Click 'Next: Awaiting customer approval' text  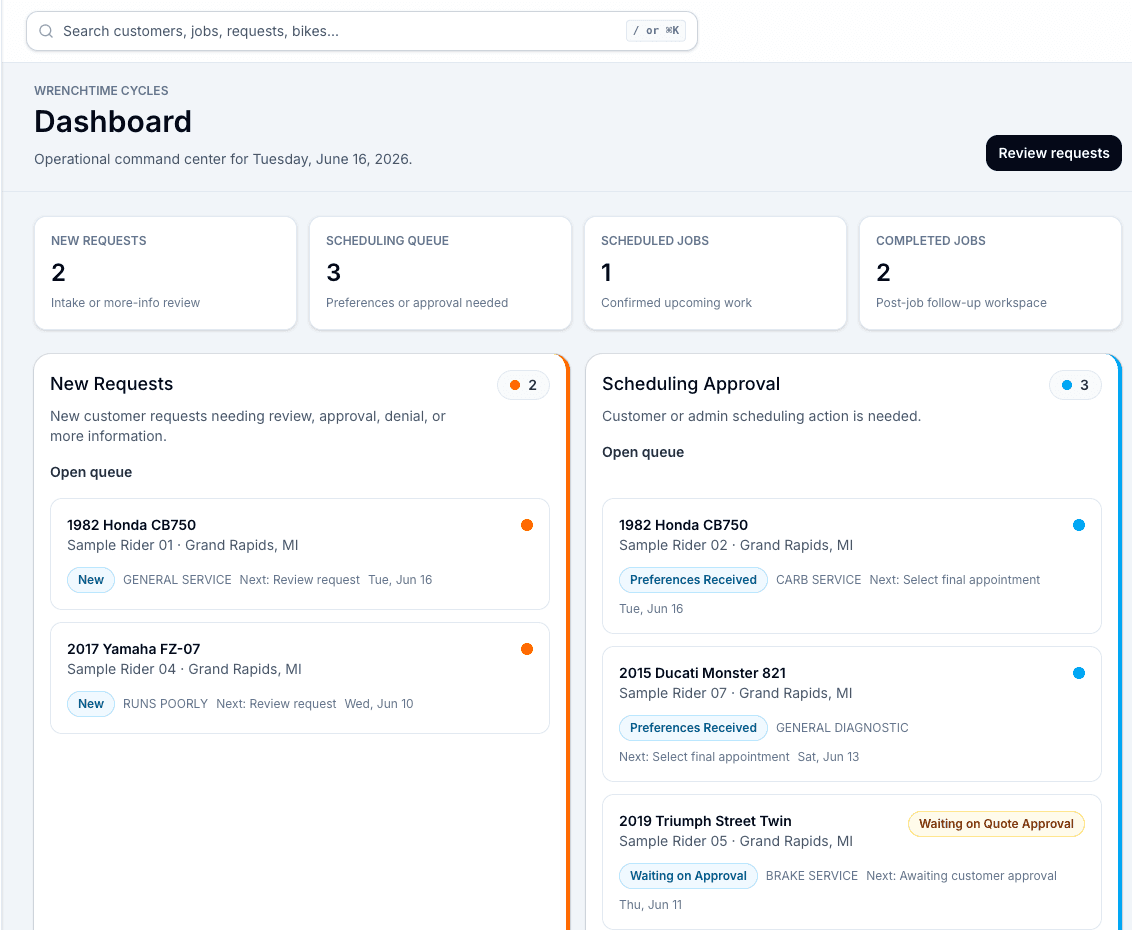pos(962,876)
